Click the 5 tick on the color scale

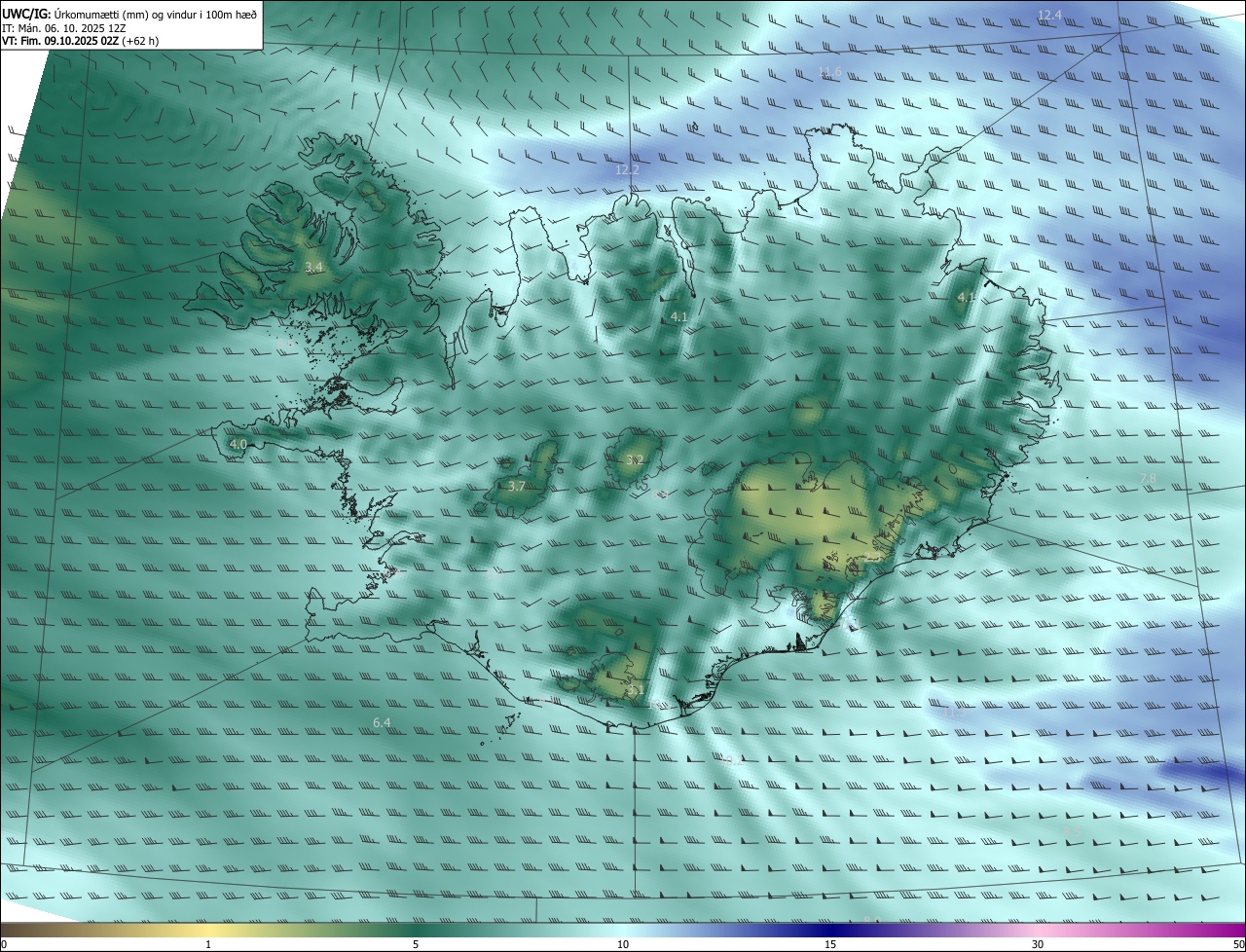point(416,944)
